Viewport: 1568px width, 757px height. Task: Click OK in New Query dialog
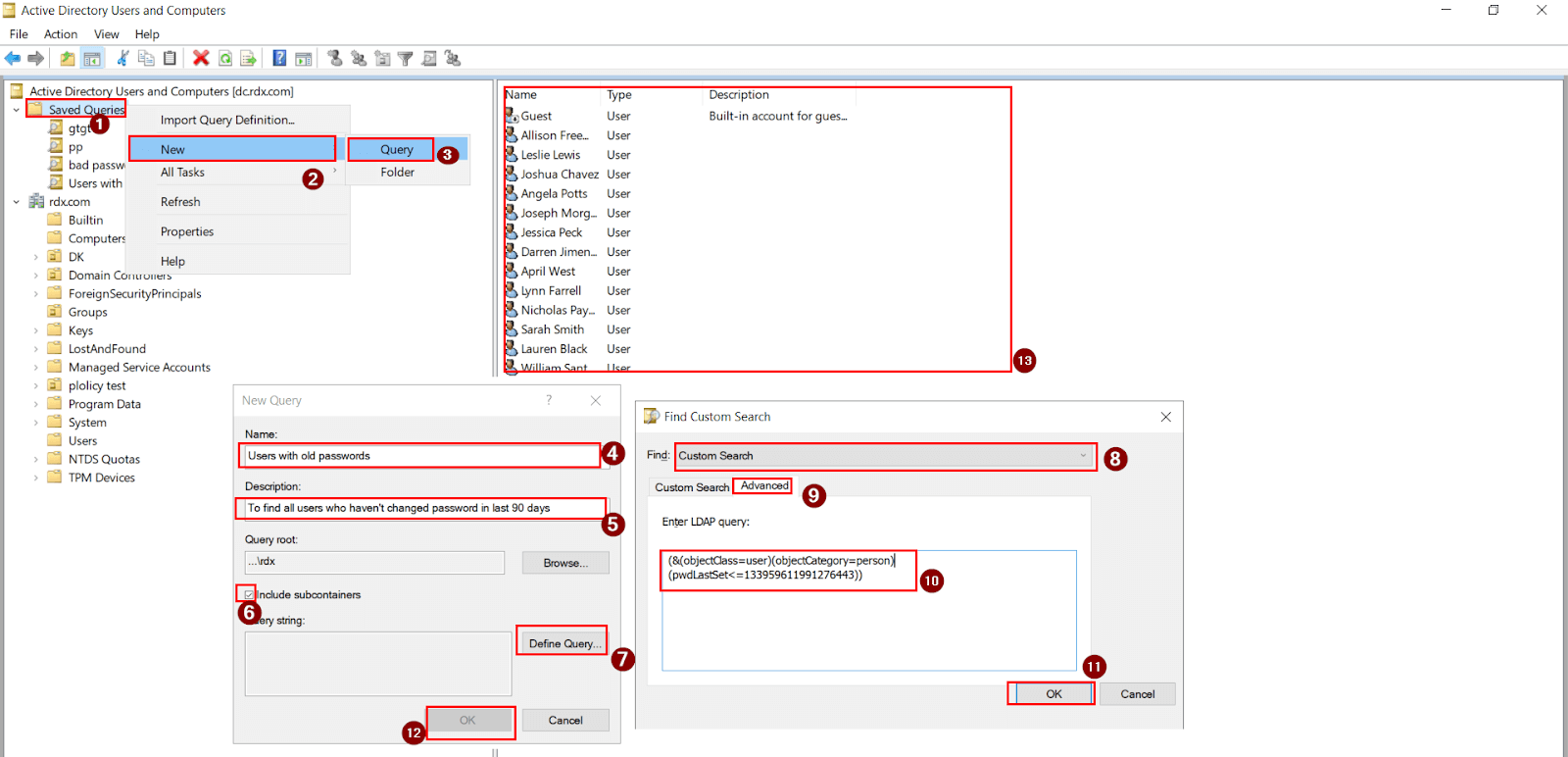click(467, 720)
